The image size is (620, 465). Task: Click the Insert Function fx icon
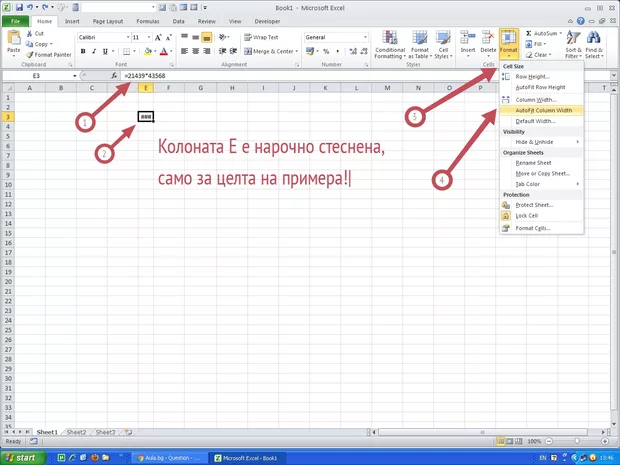[x=114, y=76]
